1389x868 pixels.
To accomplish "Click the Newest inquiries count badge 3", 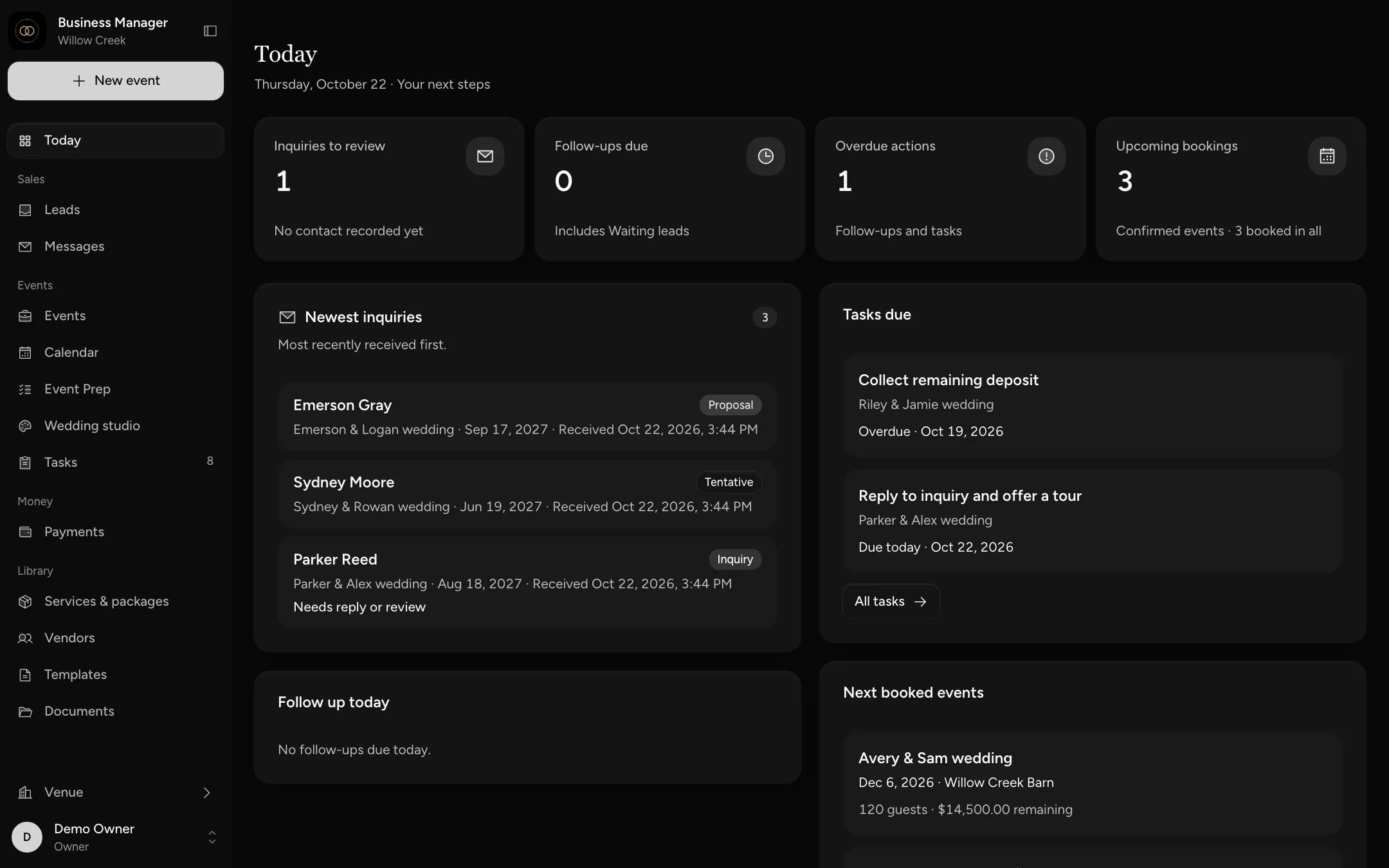I will (765, 317).
